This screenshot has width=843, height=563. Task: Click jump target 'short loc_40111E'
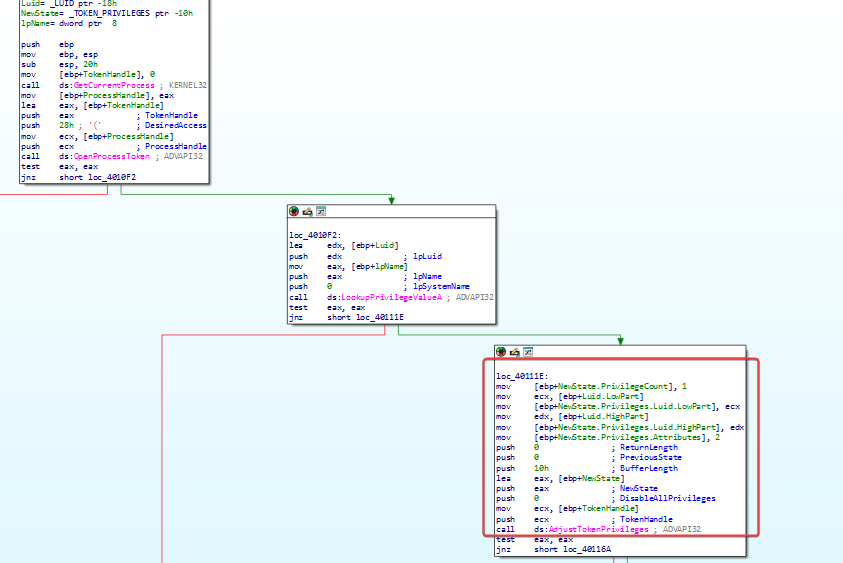tap(366, 317)
